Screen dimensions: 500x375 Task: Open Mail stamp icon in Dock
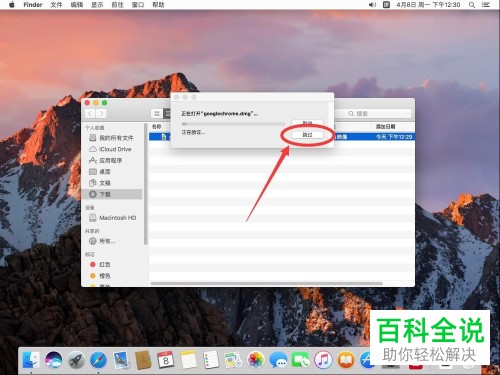click(x=121, y=360)
